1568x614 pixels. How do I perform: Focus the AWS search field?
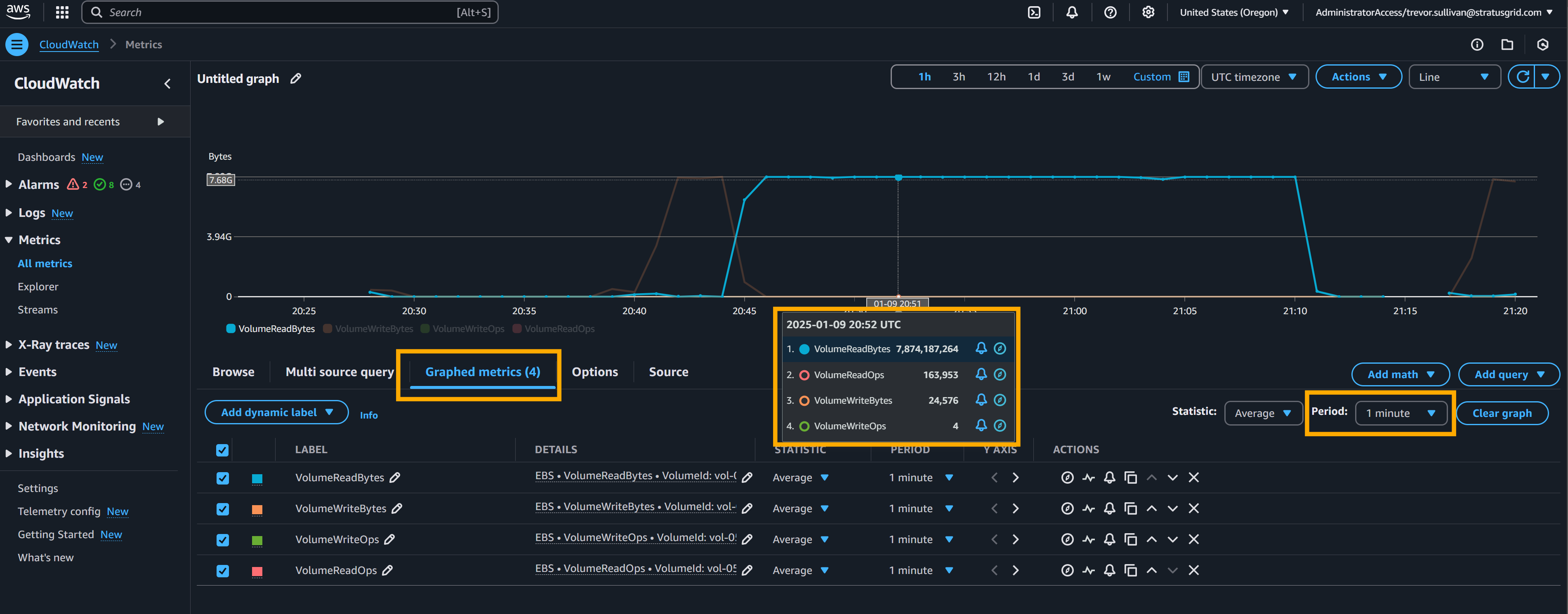click(x=290, y=12)
